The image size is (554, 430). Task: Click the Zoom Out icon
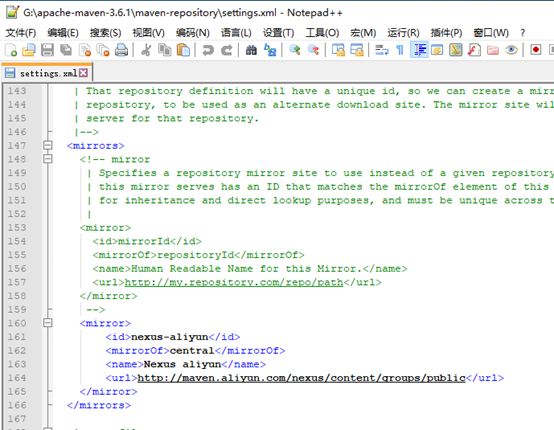click(313, 50)
